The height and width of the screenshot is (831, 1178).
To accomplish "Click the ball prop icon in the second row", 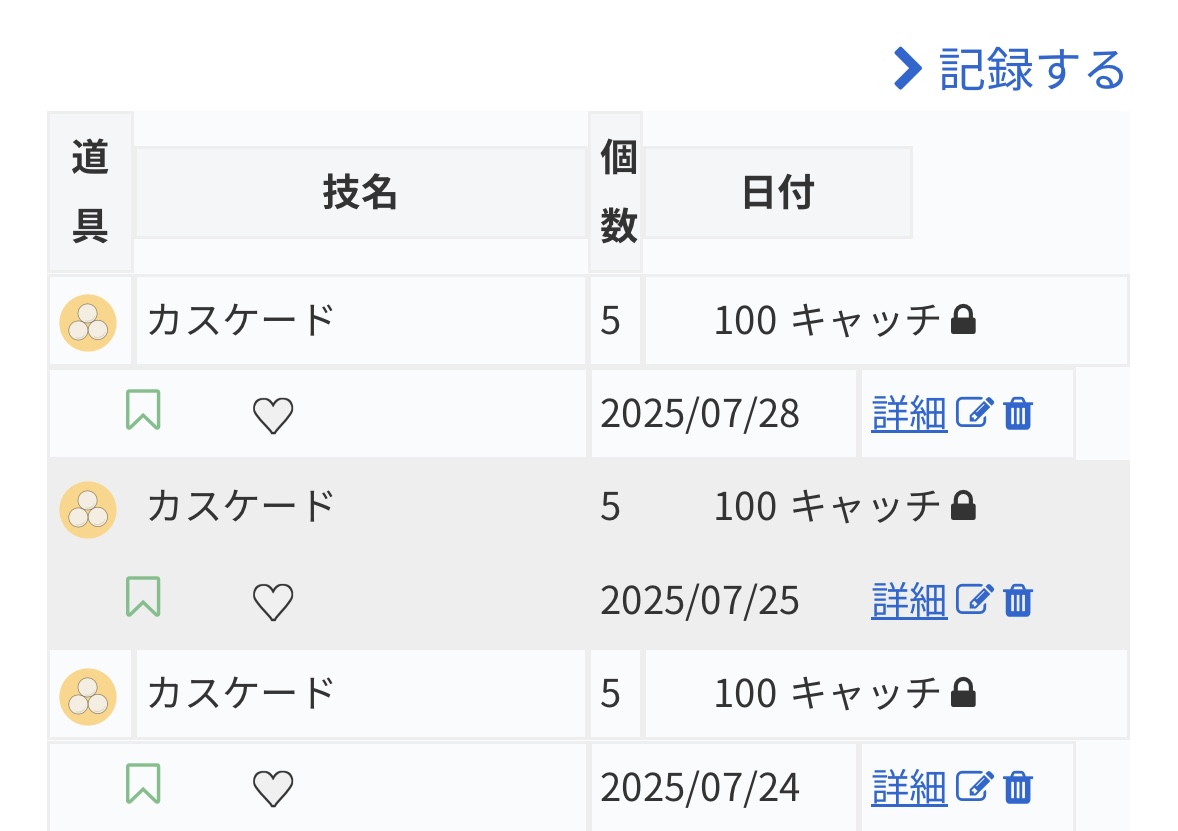I will tap(88, 509).
